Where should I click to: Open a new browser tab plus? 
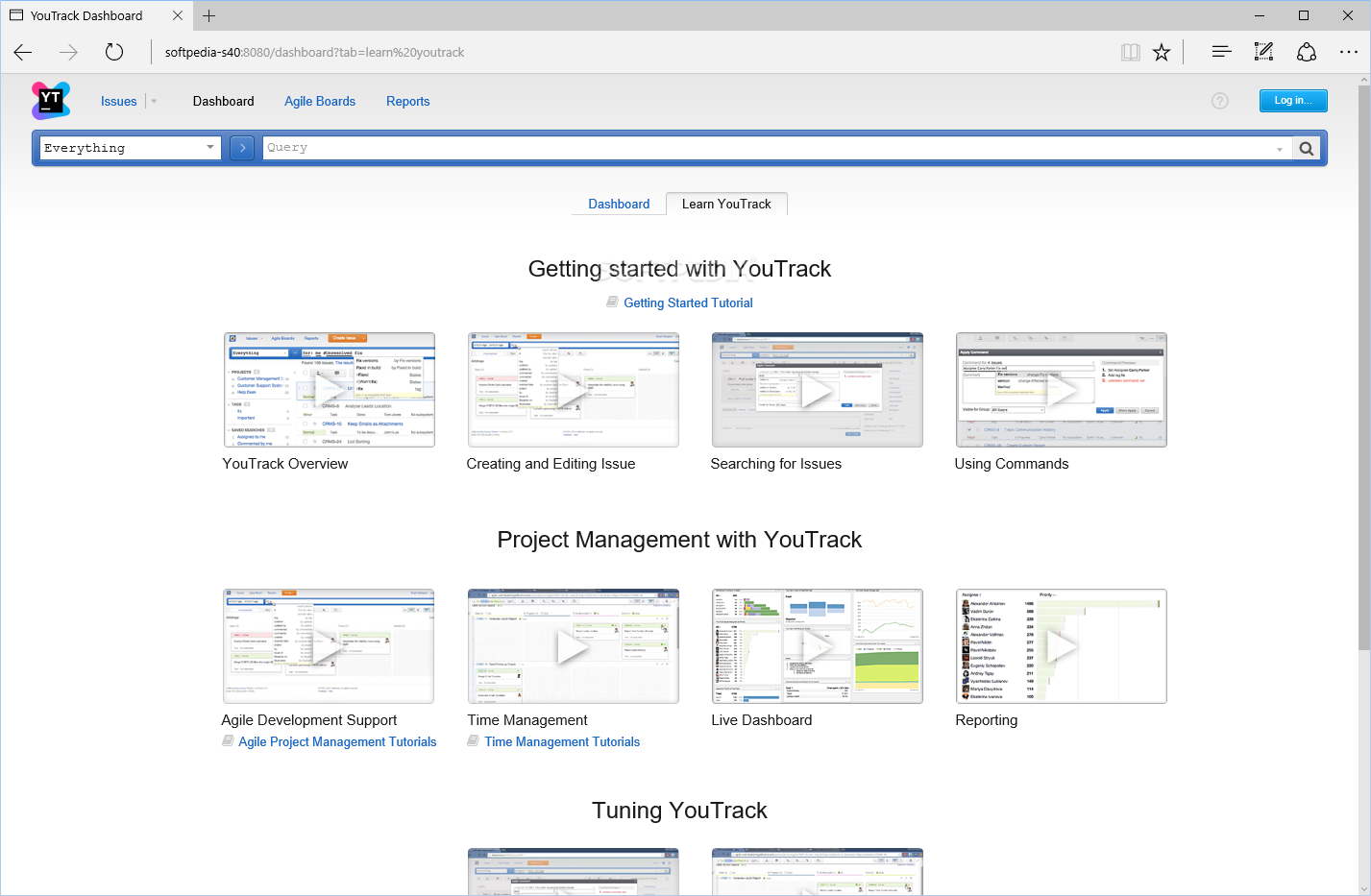pyautogui.click(x=208, y=15)
